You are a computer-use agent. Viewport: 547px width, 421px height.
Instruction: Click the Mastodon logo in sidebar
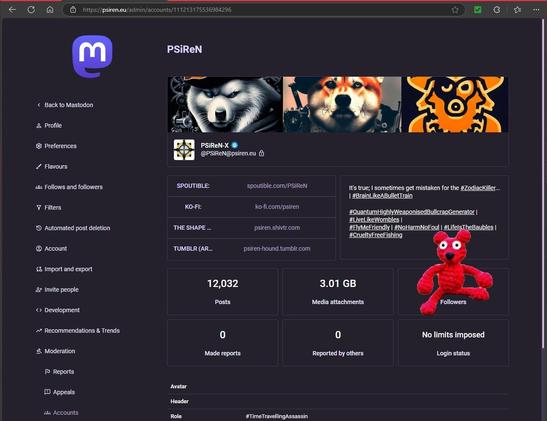pyautogui.click(x=92, y=56)
